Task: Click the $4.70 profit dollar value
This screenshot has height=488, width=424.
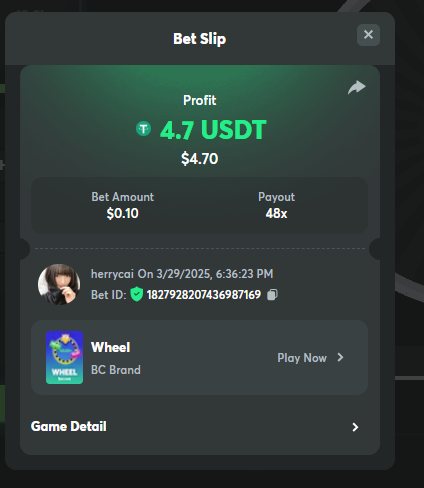Action: pyautogui.click(x=200, y=158)
